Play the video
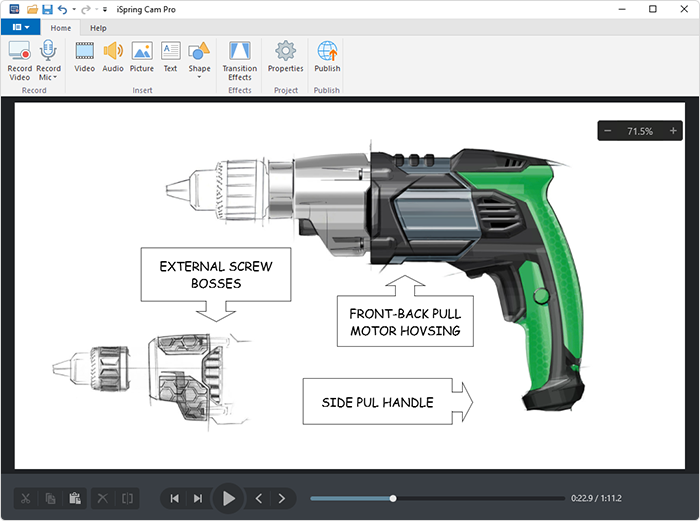 pos(229,498)
